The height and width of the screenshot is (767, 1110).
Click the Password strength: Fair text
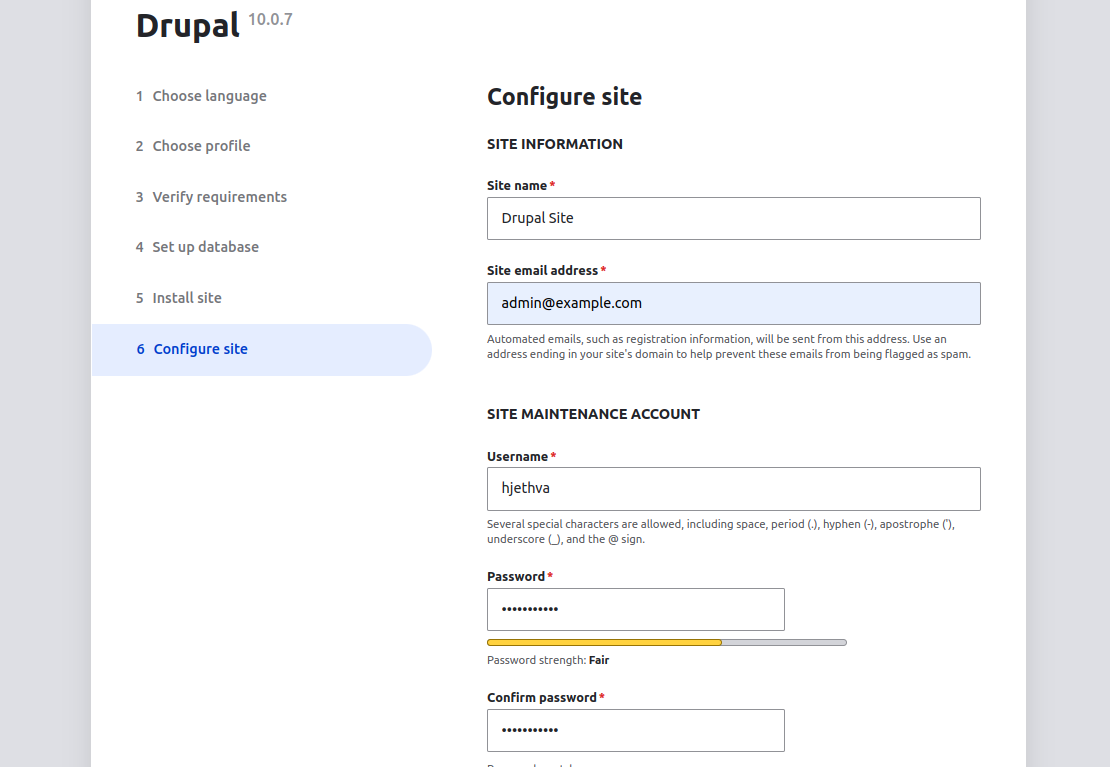pos(547,660)
